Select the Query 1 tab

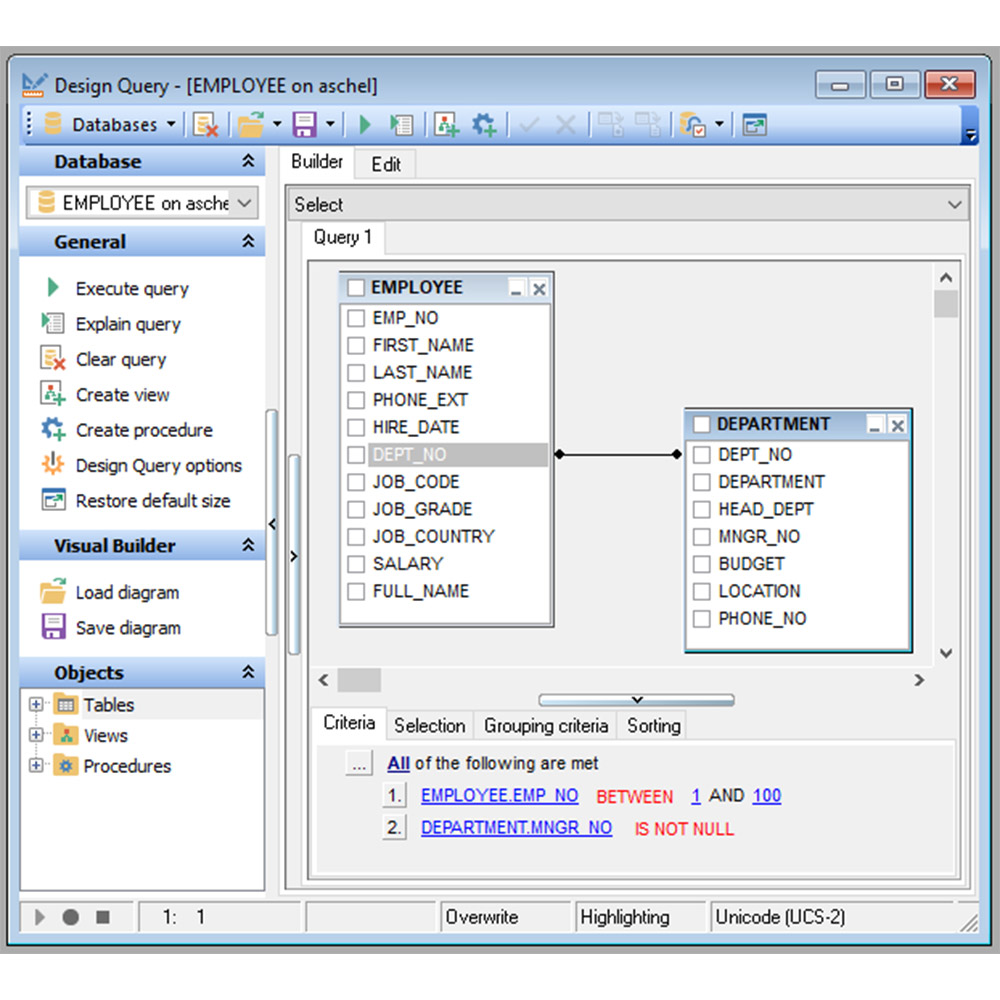tap(342, 237)
